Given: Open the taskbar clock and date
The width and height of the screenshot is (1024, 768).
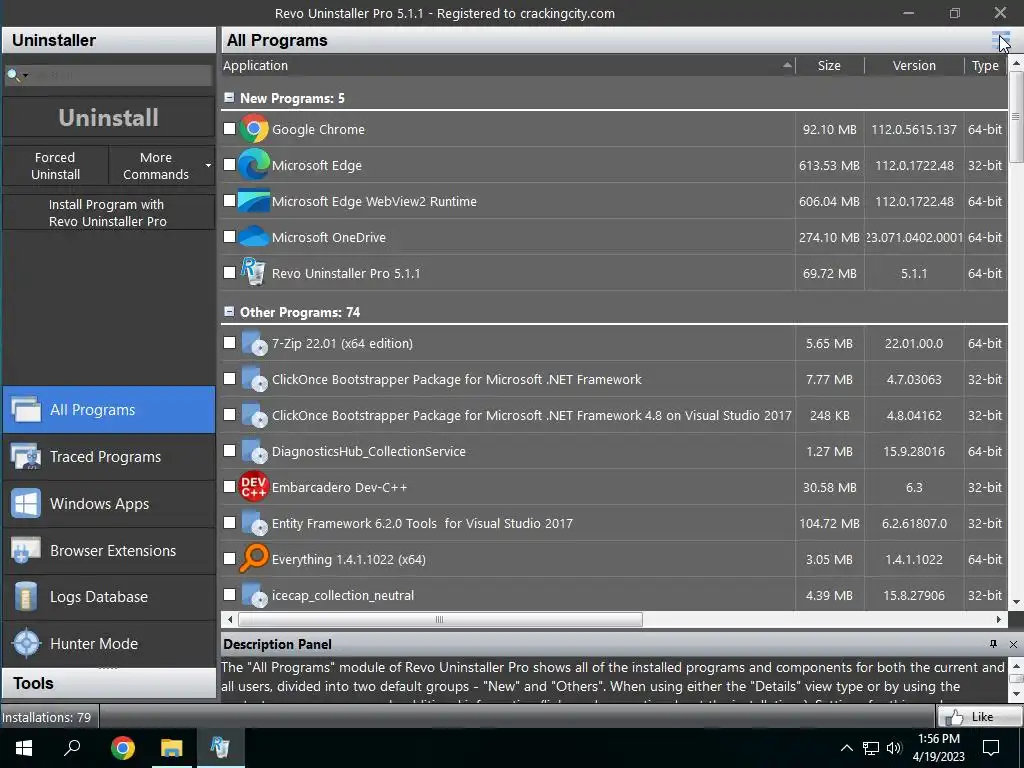Looking at the screenshot, I should tap(938, 748).
